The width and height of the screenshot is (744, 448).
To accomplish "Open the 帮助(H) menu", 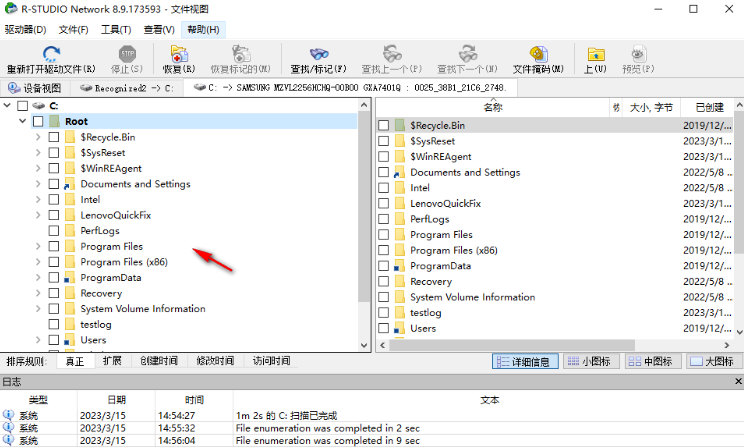I will [203, 30].
